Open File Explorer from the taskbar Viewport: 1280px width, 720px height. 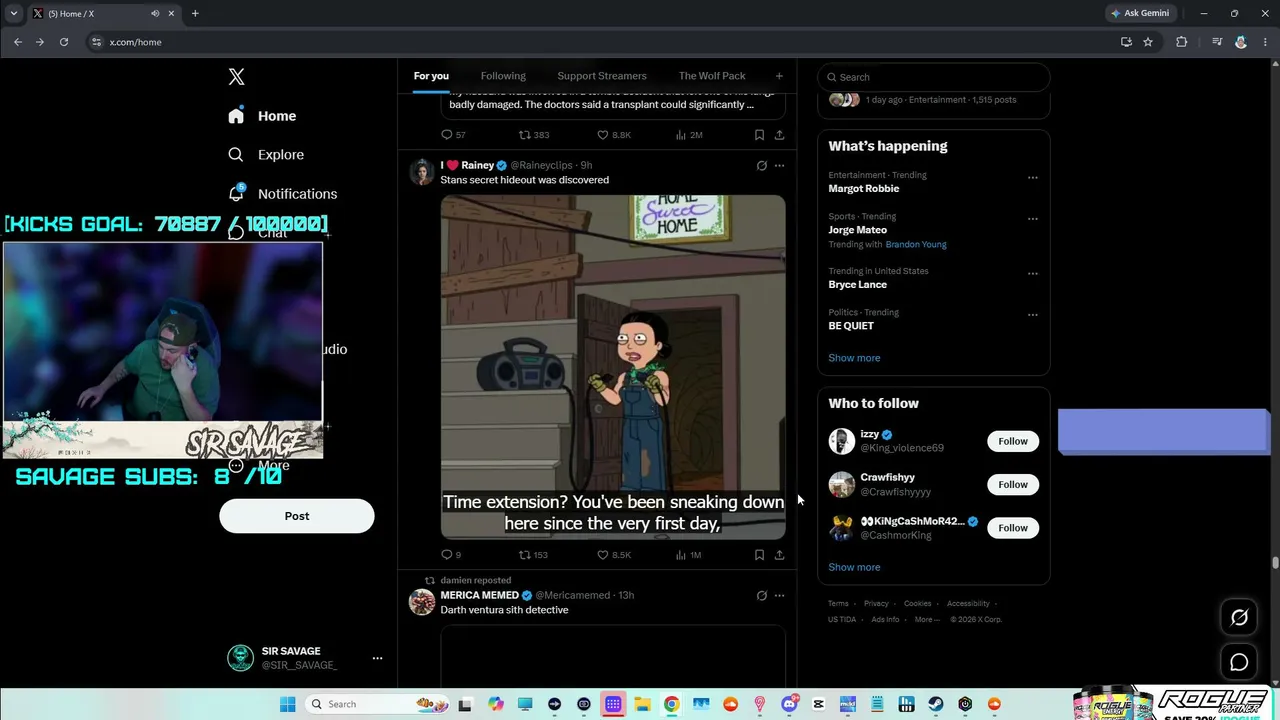[642, 704]
